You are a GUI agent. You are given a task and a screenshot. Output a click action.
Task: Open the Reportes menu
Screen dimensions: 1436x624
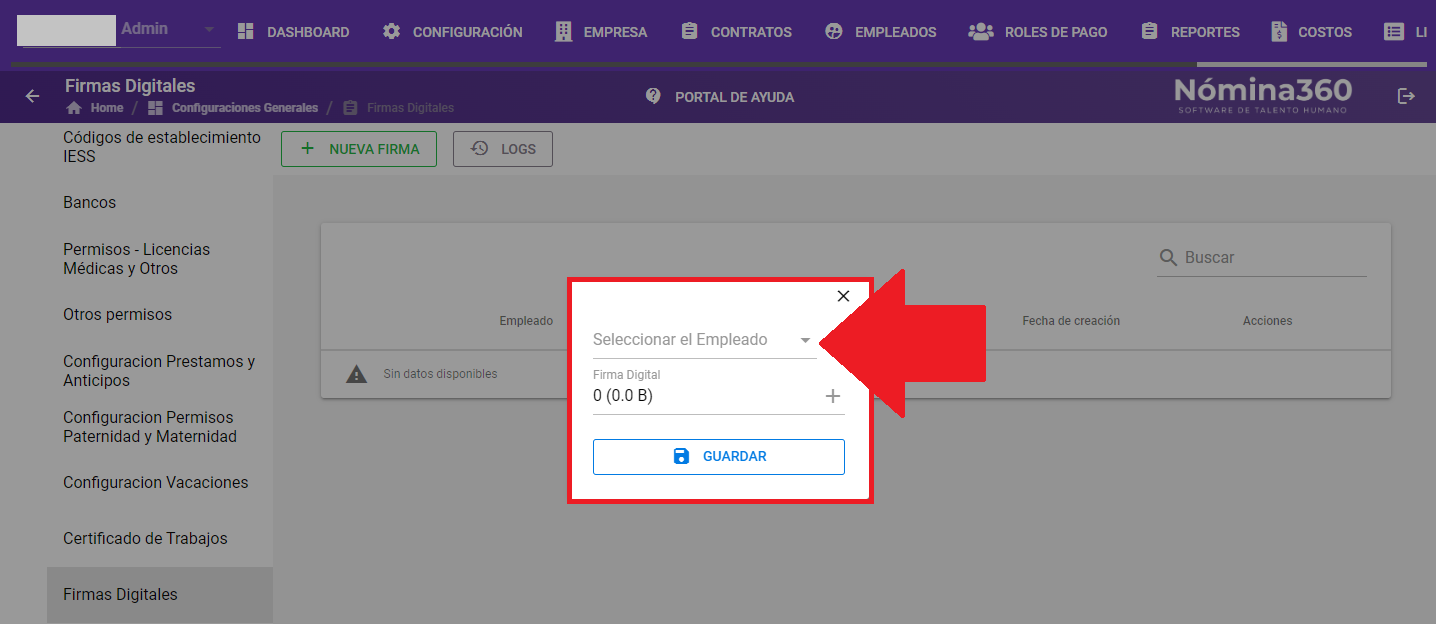pyautogui.click(x=1190, y=32)
